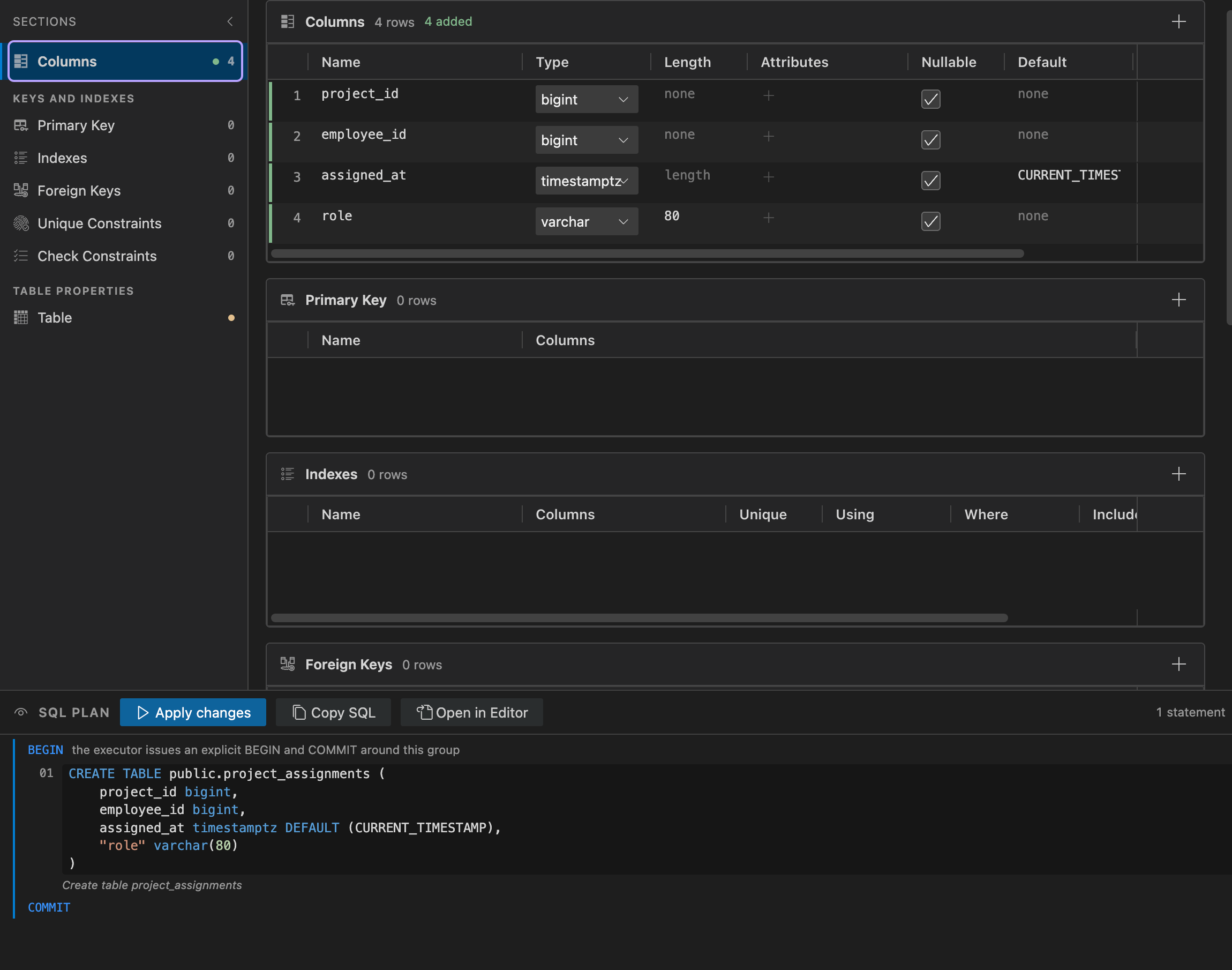The image size is (1232, 970).
Task: Click the Indexes table horizontal scrollbar
Action: (640, 618)
